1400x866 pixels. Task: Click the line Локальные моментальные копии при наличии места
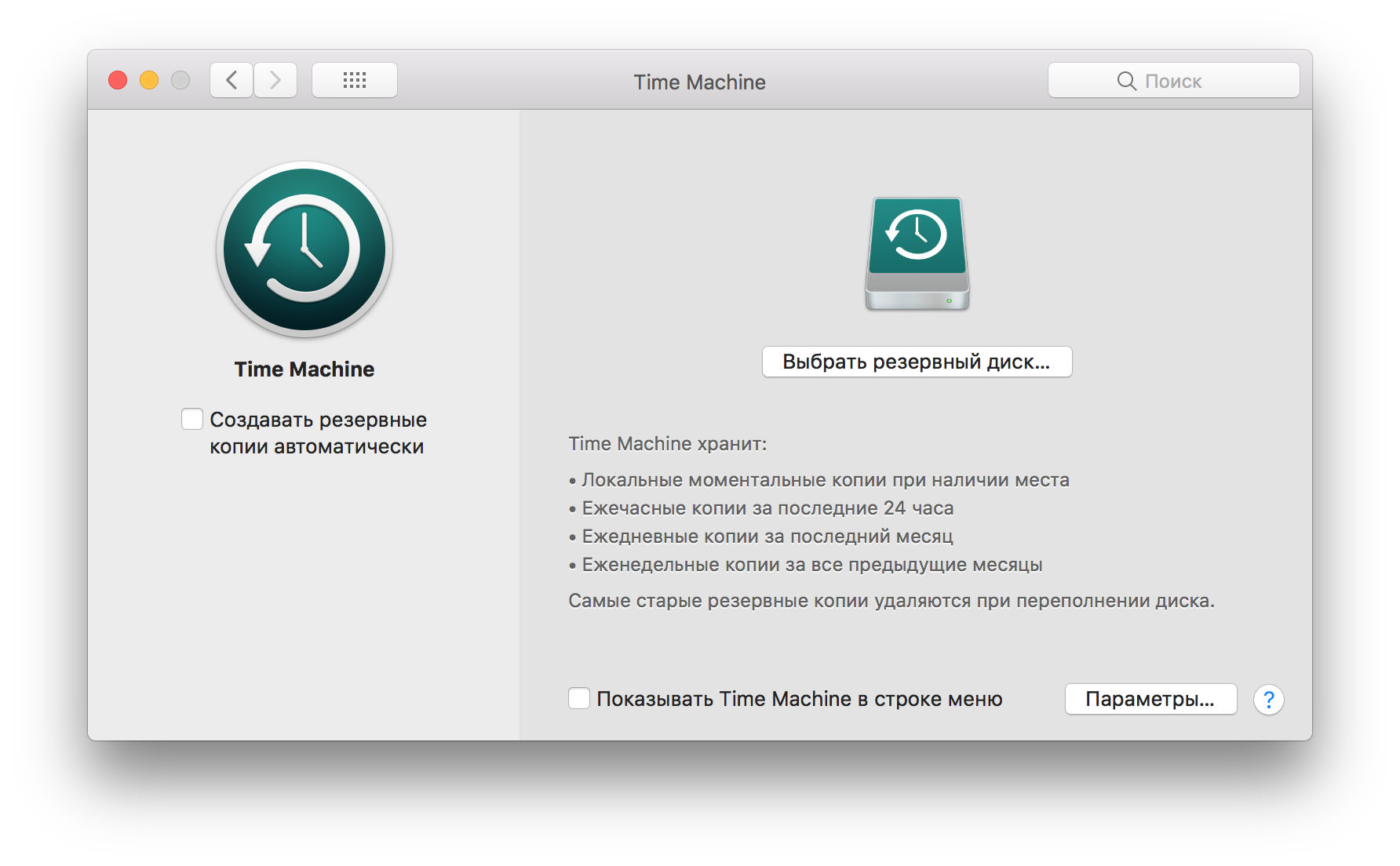pyautogui.click(x=818, y=480)
